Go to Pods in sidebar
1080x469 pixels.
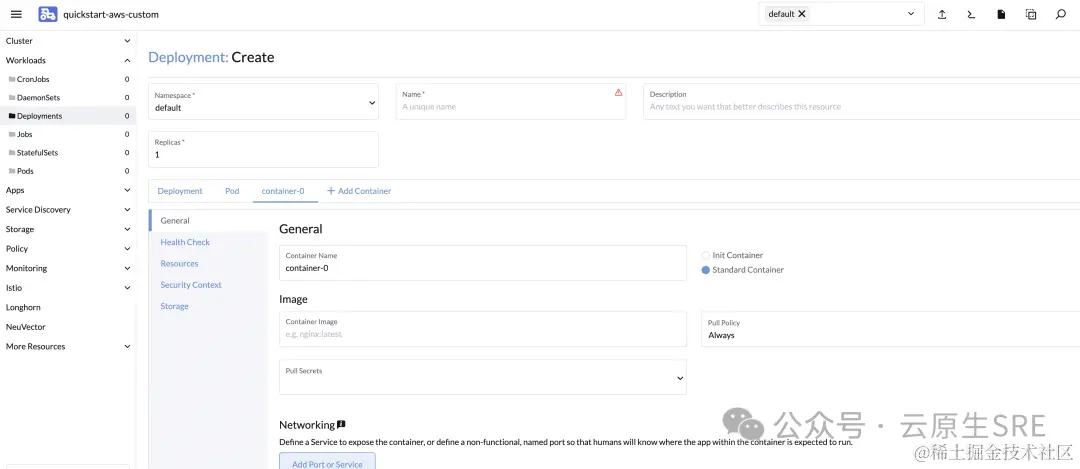(x=68, y=171)
